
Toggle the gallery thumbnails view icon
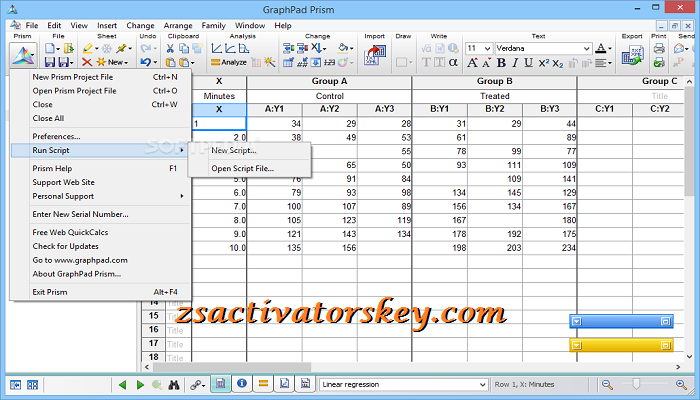[33, 384]
